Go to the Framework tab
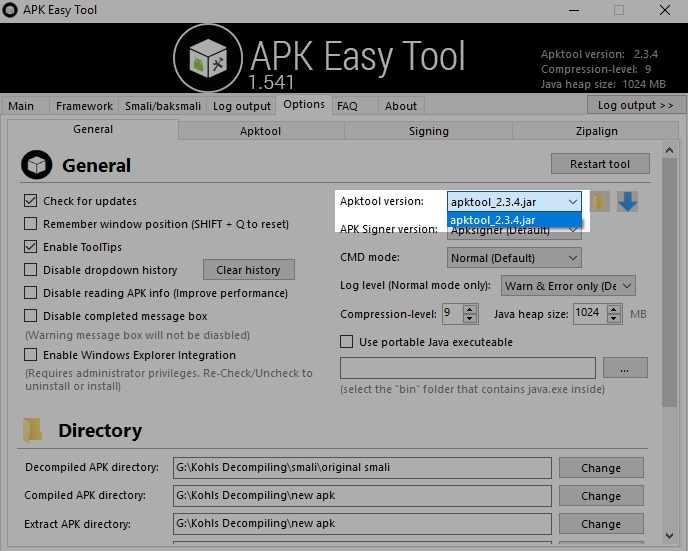The width and height of the screenshot is (688, 551). tap(84, 106)
